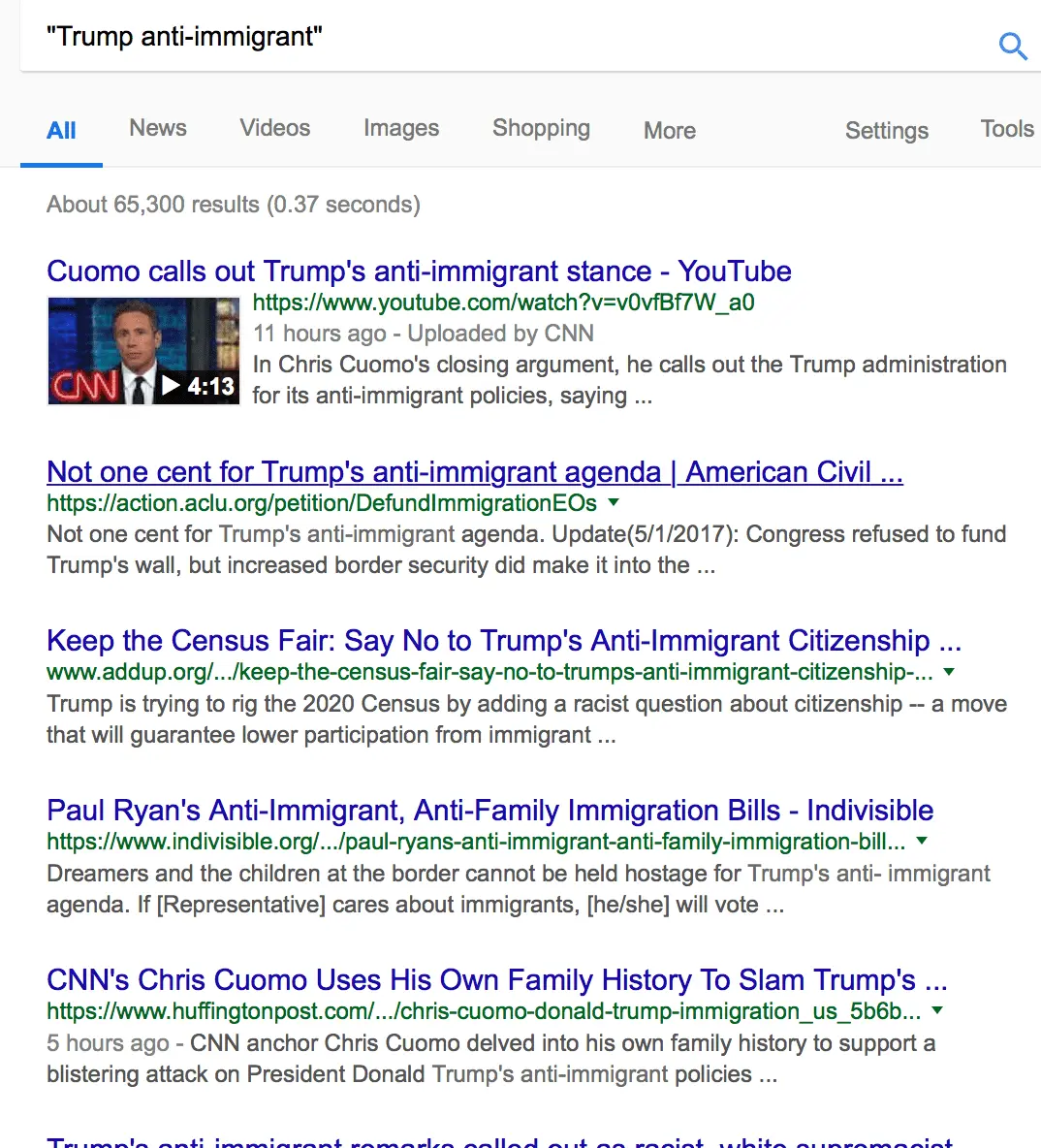Open the Cuomo calls out Trump YouTube result

(419, 271)
